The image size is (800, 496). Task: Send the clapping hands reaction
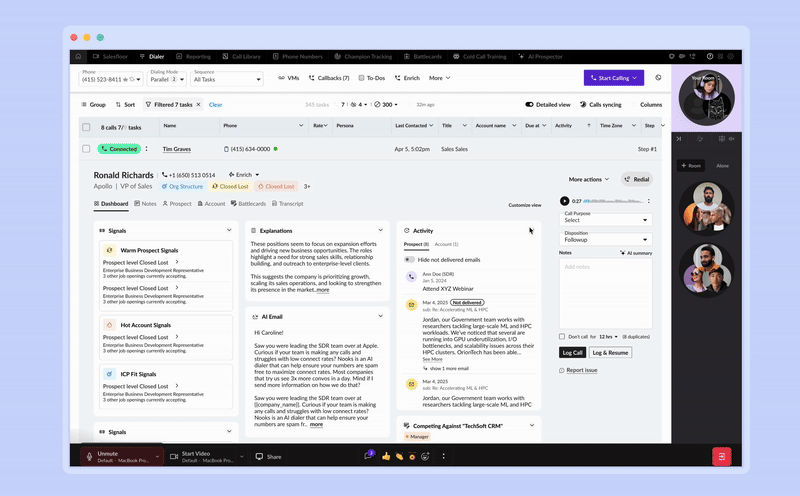(399, 456)
